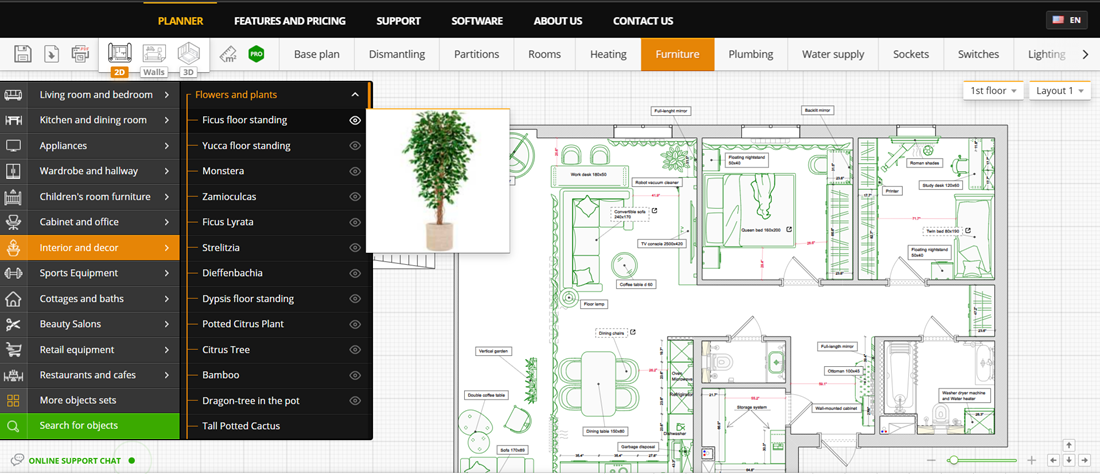Toggle the eye preview for Ficus floor standing
The height and width of the screenshot is (474, 1100).
[x=355, y=121]
